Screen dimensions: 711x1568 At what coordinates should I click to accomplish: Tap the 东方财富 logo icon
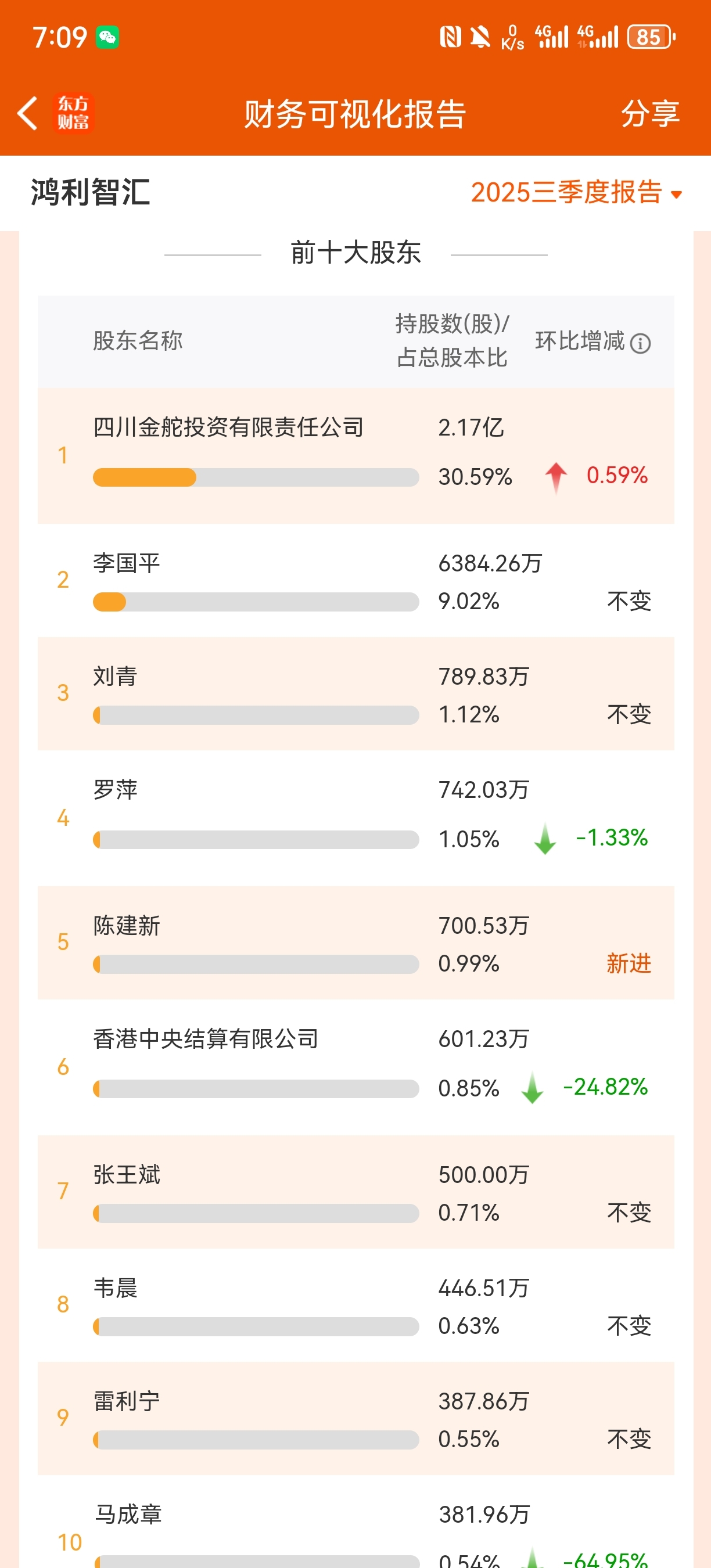click(73, 113)
